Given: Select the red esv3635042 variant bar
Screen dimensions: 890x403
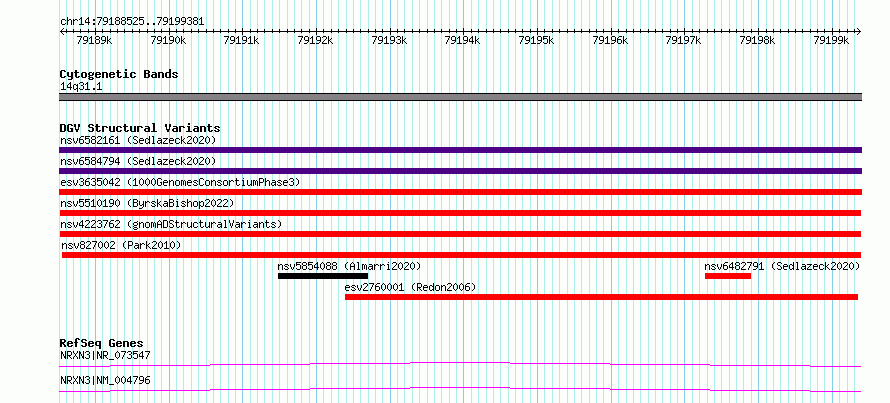Looking at the screenshot, I should (460, 192).
